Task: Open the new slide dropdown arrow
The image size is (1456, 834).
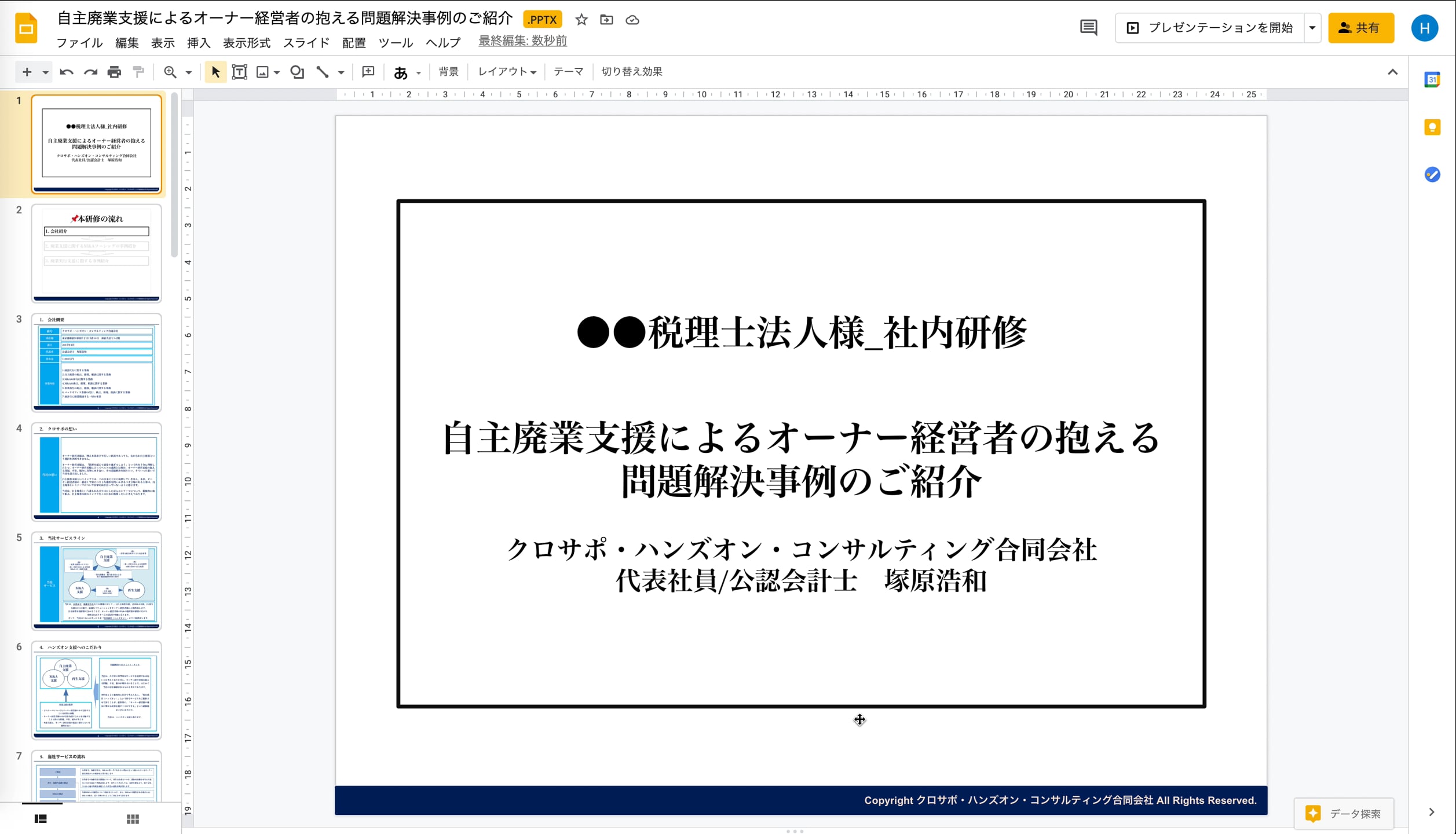Action: pos(44,72)
